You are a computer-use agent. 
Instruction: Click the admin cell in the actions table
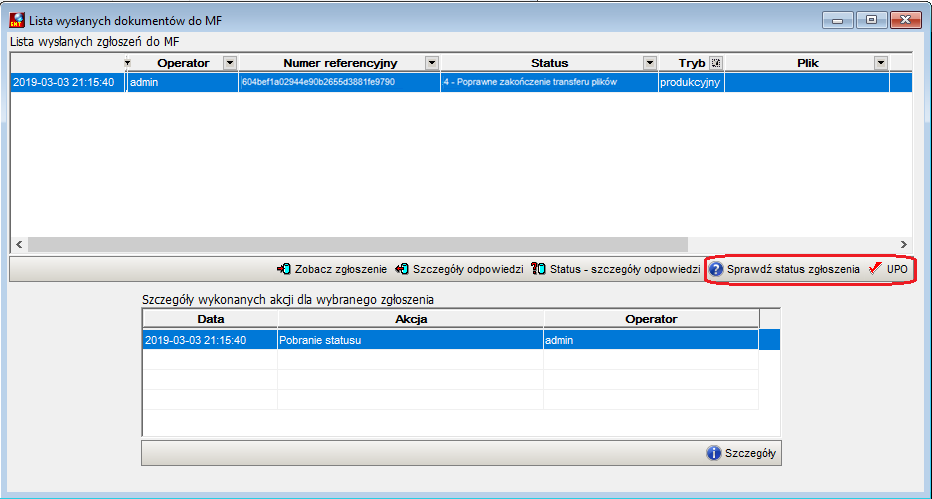651,340
